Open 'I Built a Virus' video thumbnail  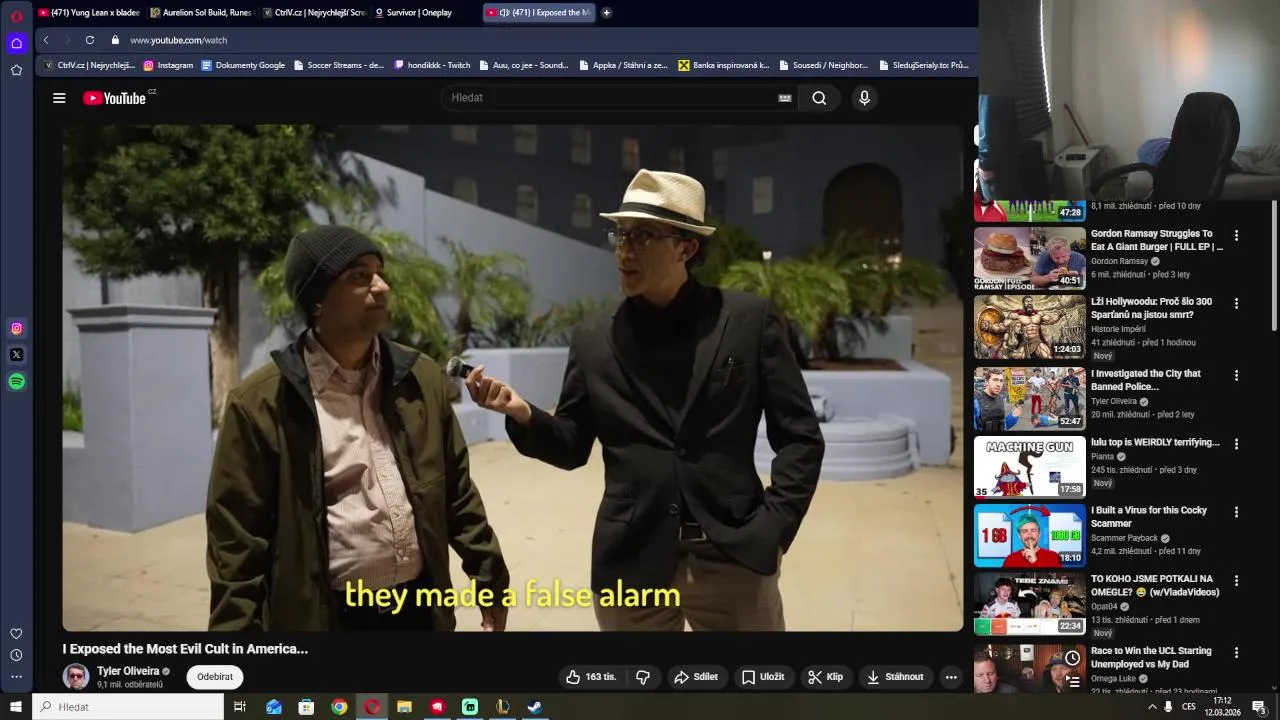click(1030, 535)
